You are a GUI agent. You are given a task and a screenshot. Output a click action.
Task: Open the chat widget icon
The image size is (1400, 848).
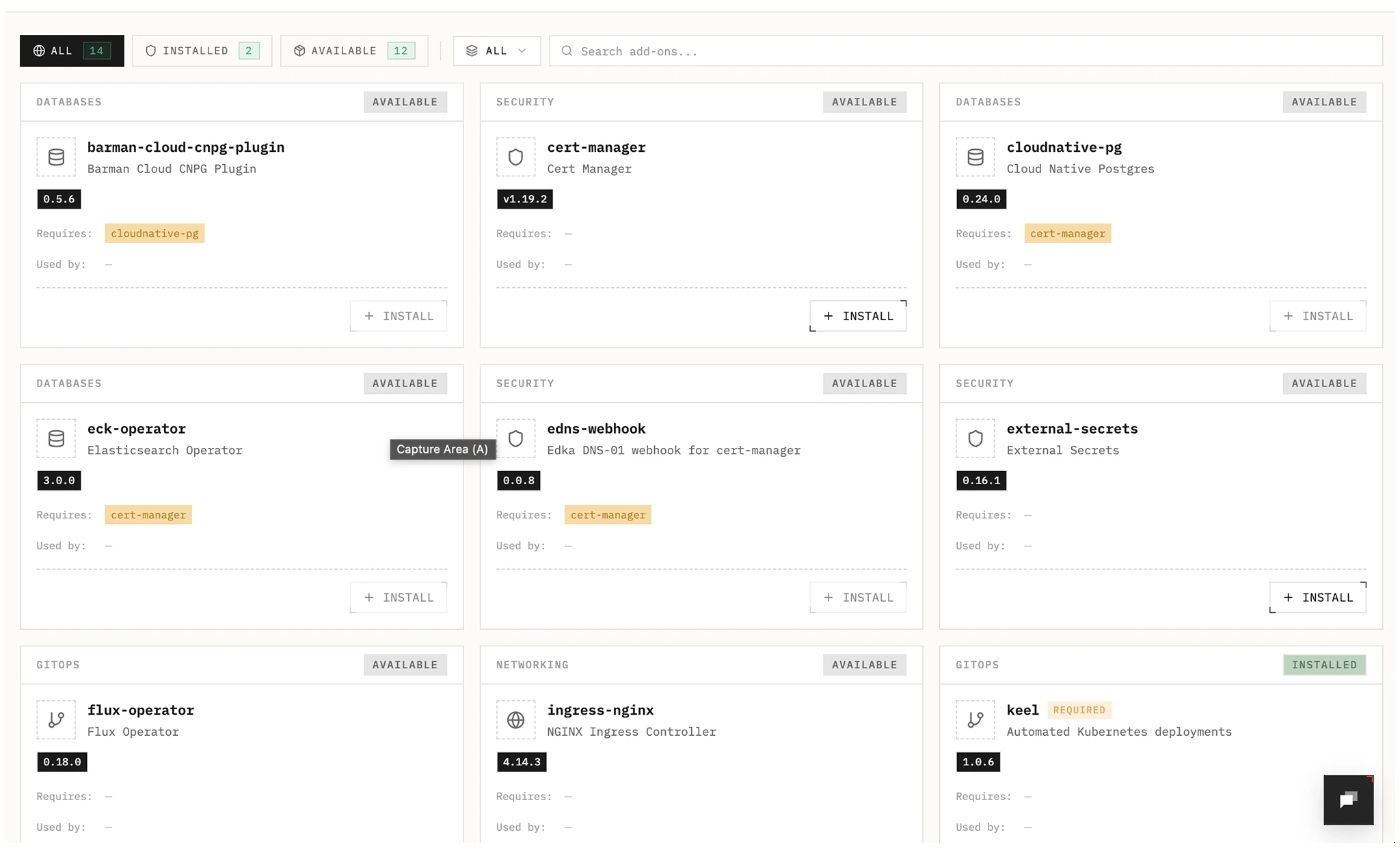point(1348,800)
